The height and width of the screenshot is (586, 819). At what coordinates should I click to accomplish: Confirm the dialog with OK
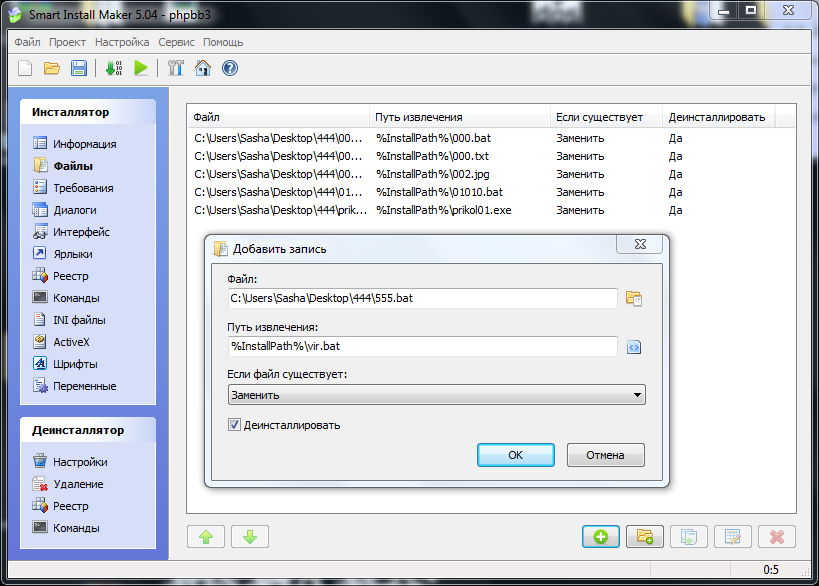point(516,455)
